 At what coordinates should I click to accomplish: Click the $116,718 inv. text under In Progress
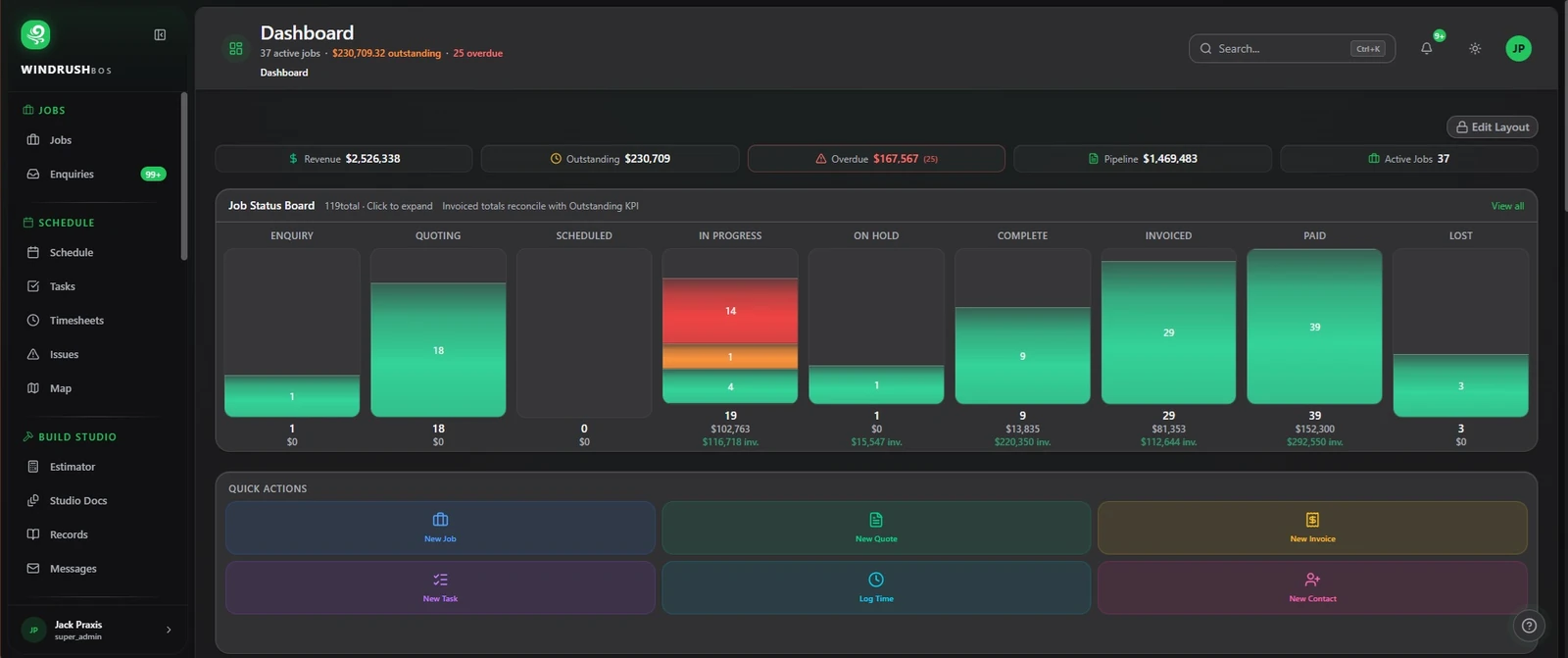point(730,442)
